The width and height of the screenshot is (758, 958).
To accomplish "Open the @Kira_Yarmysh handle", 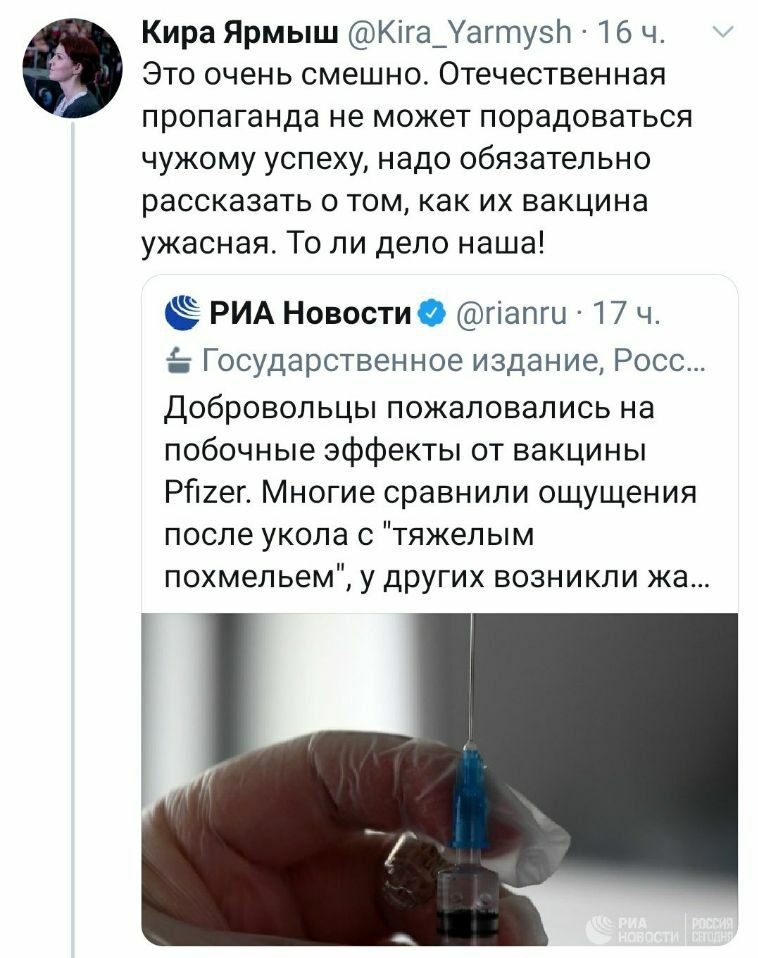I will tap(459, 33).
